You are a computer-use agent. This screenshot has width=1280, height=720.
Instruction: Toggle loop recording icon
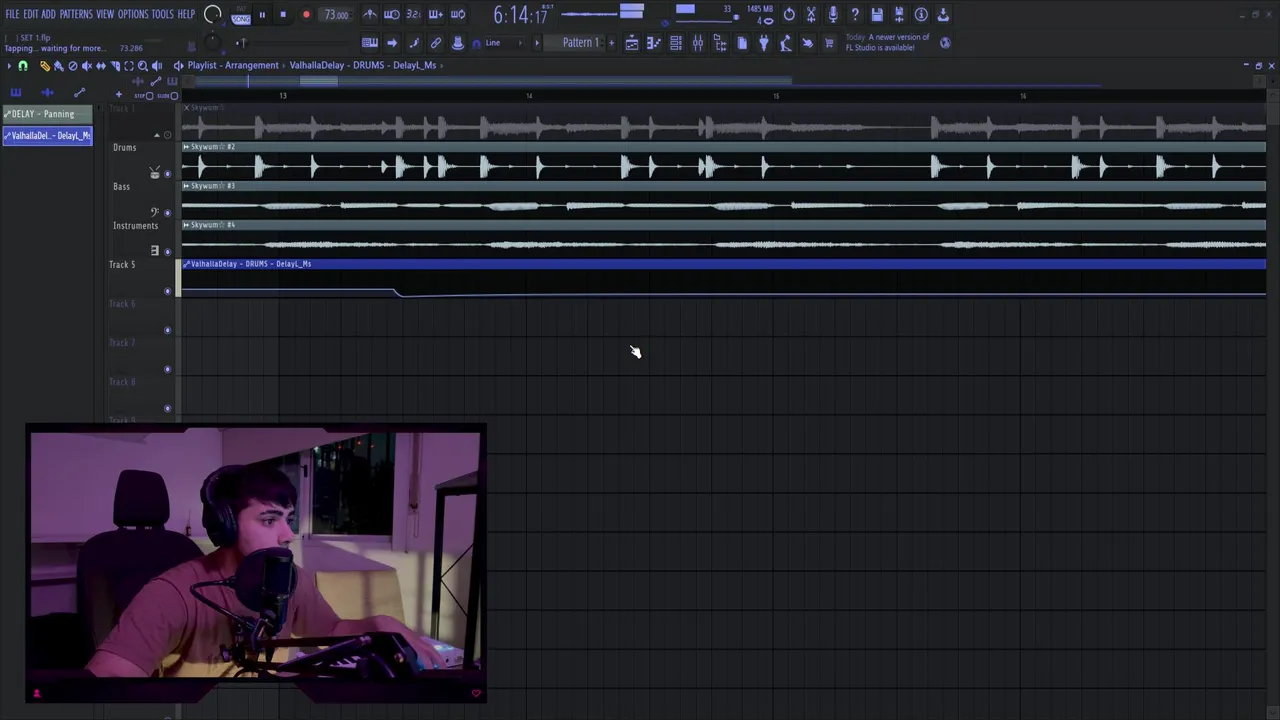tap(458, 15)
